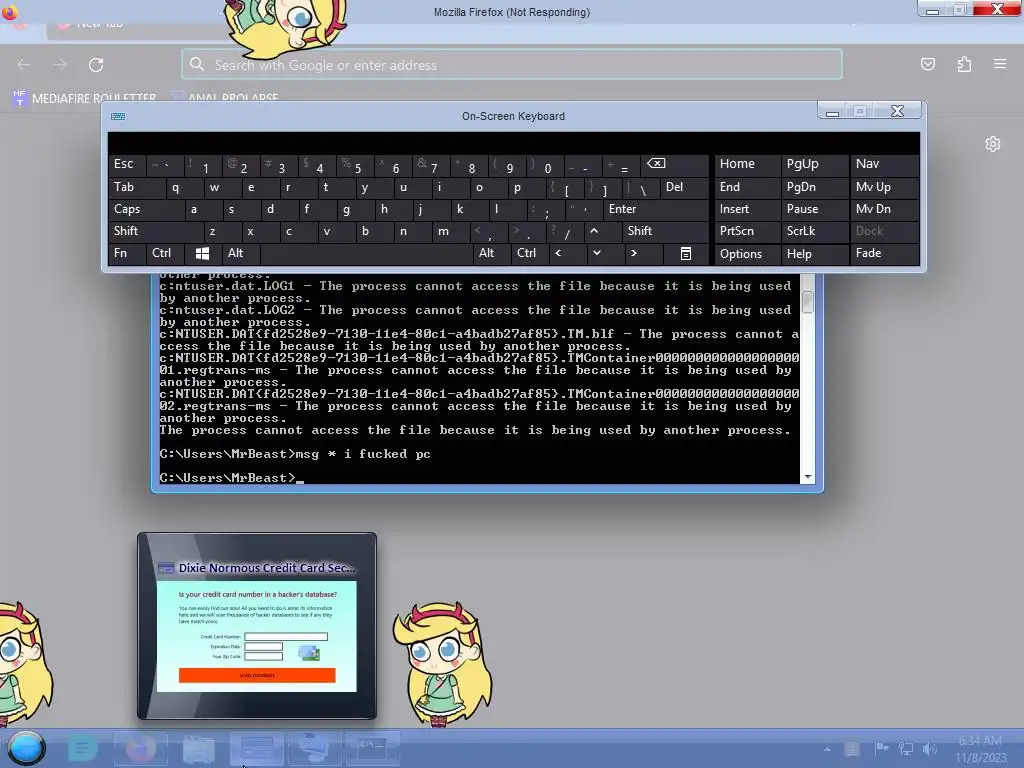
Task: Click Firefox back arrow
Action: [x=24, y=65]
